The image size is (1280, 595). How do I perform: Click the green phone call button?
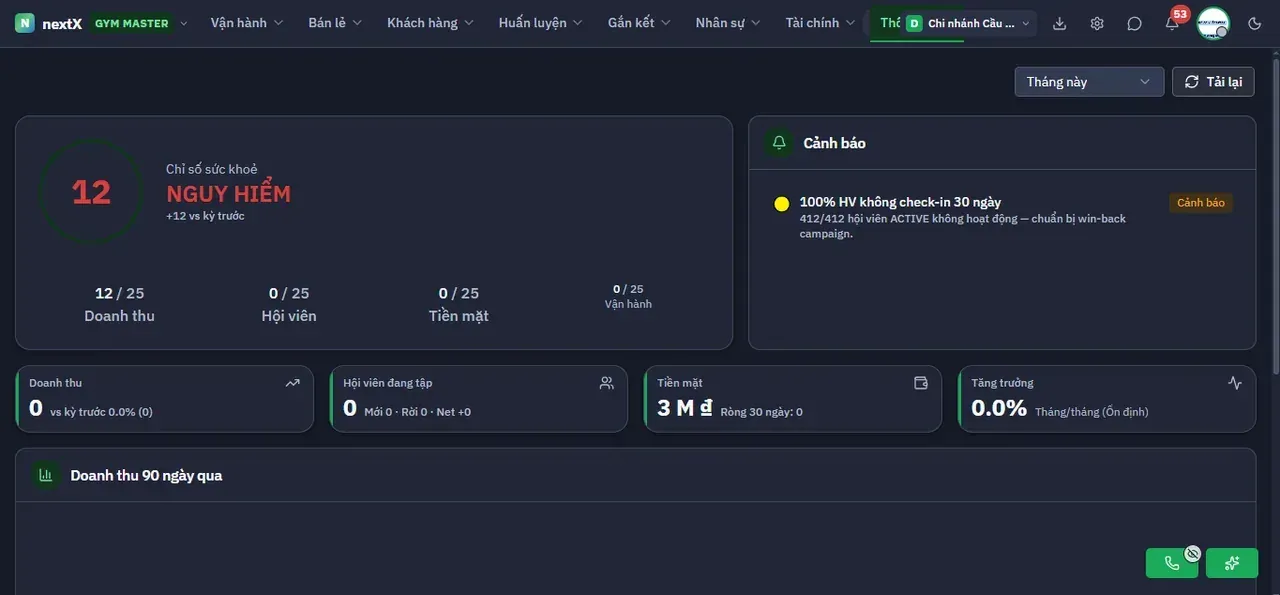(1172, 563)
